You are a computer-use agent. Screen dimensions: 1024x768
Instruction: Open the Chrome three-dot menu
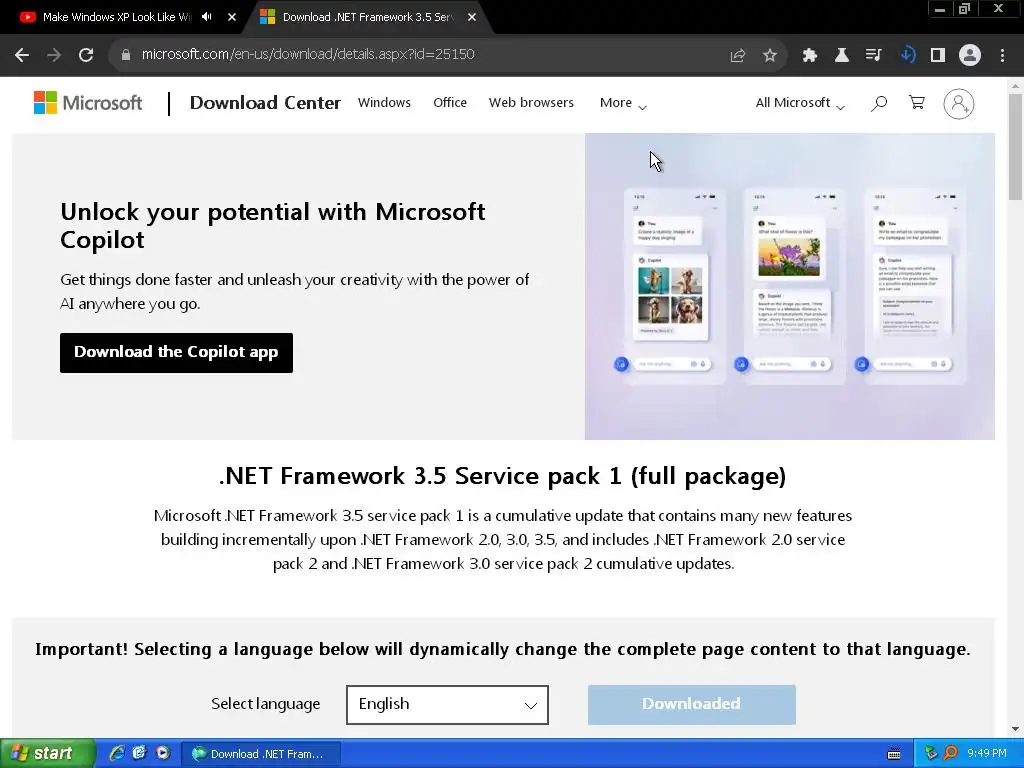click(x=1002, y=55)
